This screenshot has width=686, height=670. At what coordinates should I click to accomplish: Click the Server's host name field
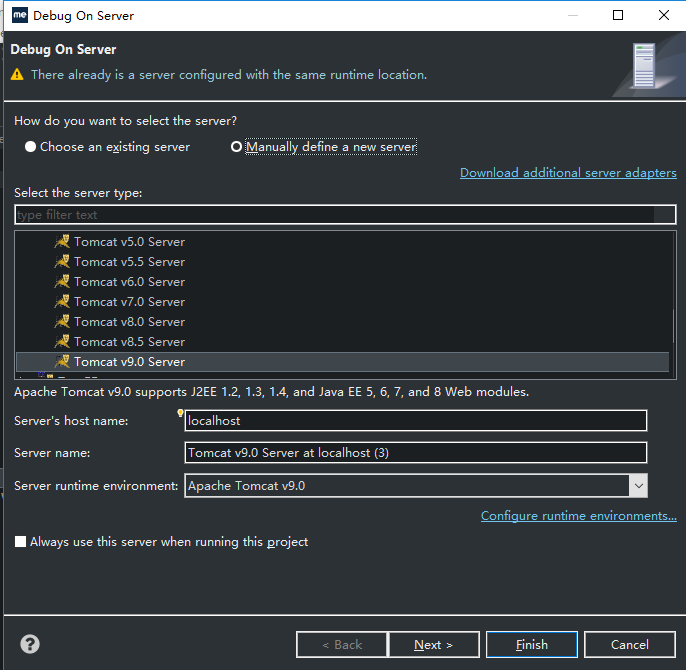click(x=416, y=421)
